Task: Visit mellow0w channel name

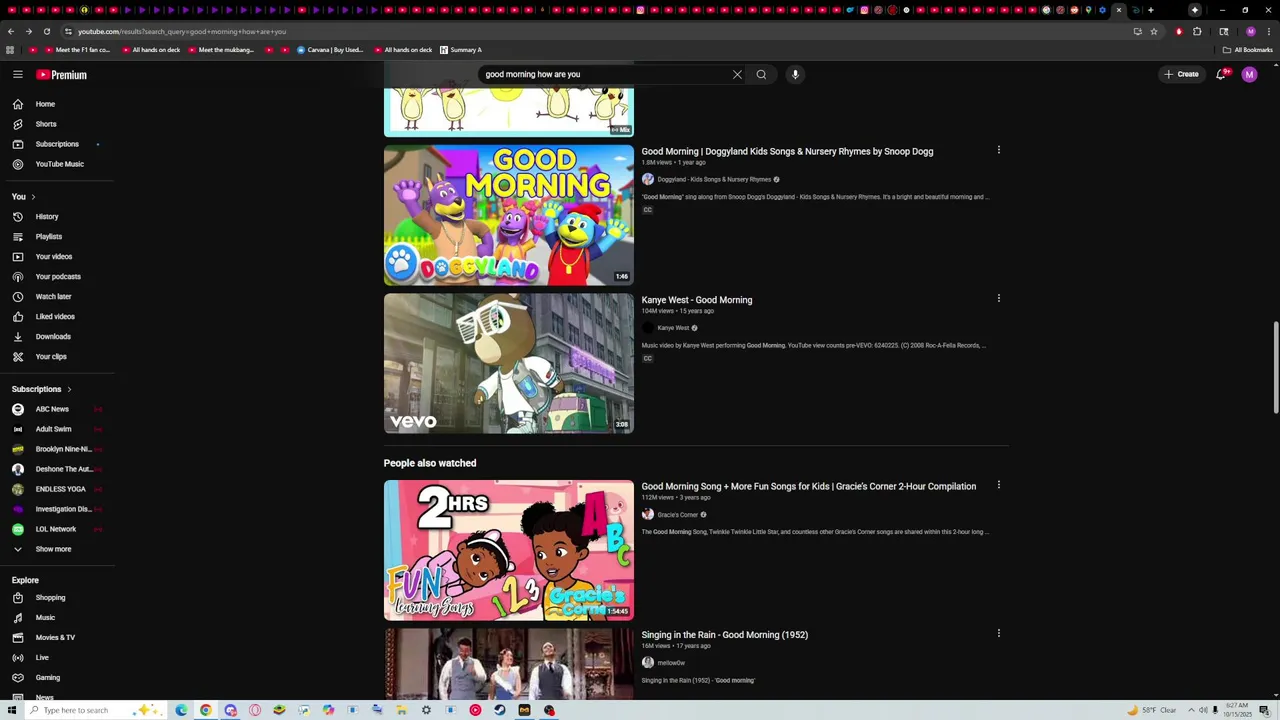Action: (x=671, y=663)
